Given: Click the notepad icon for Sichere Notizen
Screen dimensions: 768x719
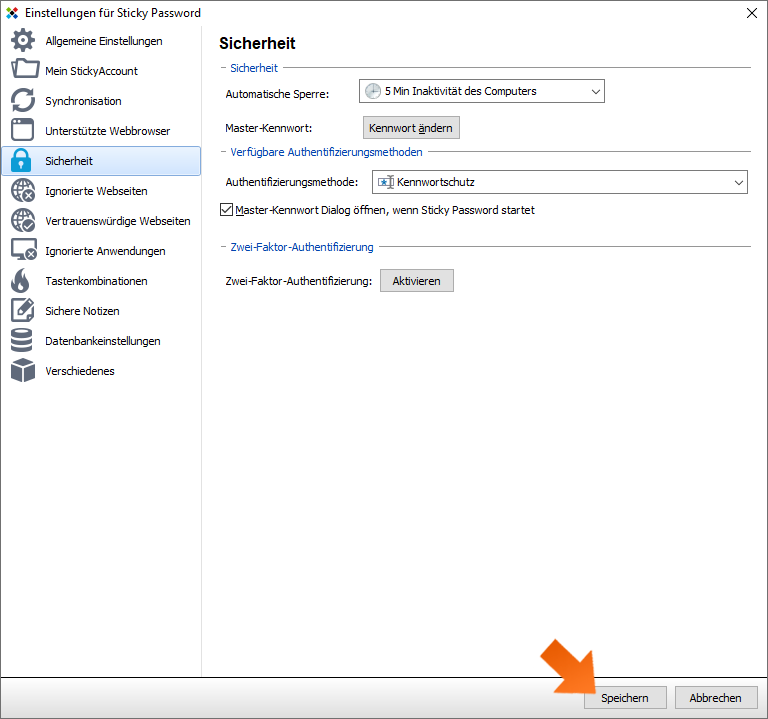Looking at the screenshot, I should tap(23, 311).
